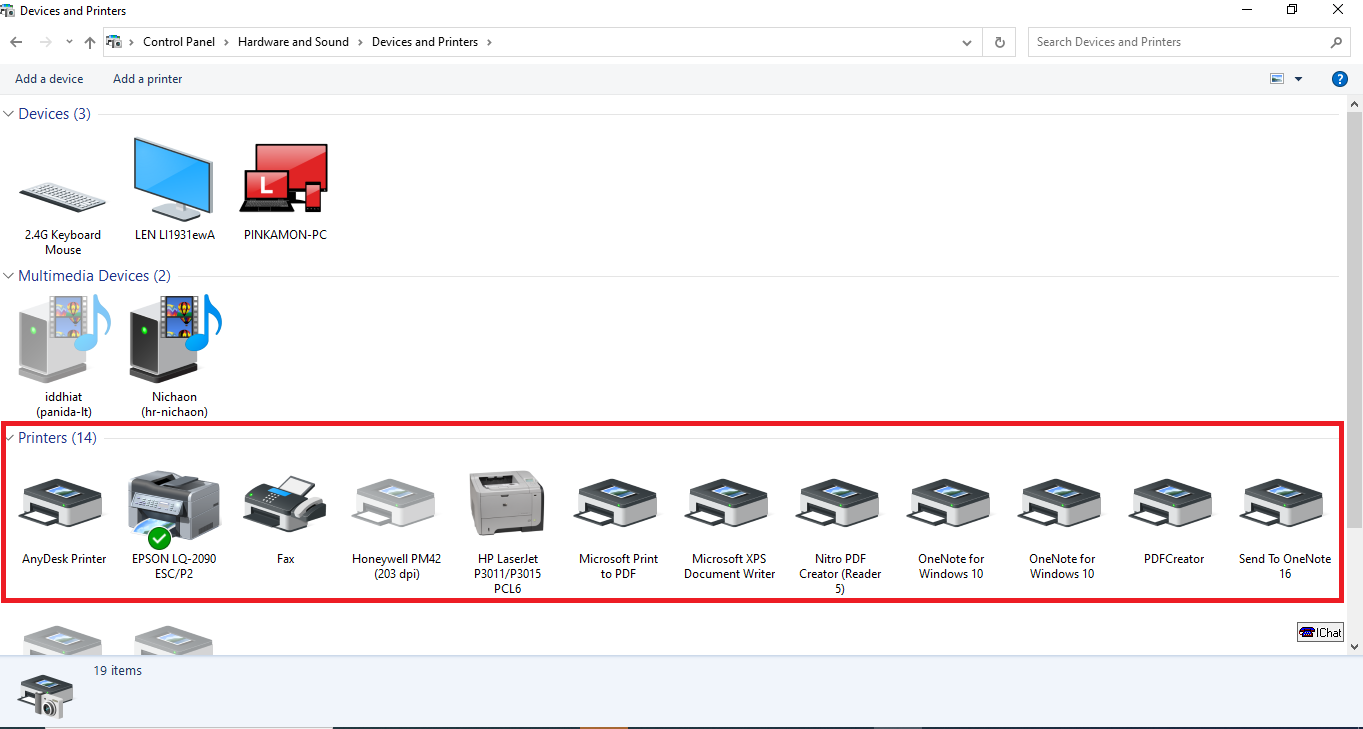Screen dimensions: 1363x729
Task: Expand the address bar history dropdown
Action: pos(966,43)
